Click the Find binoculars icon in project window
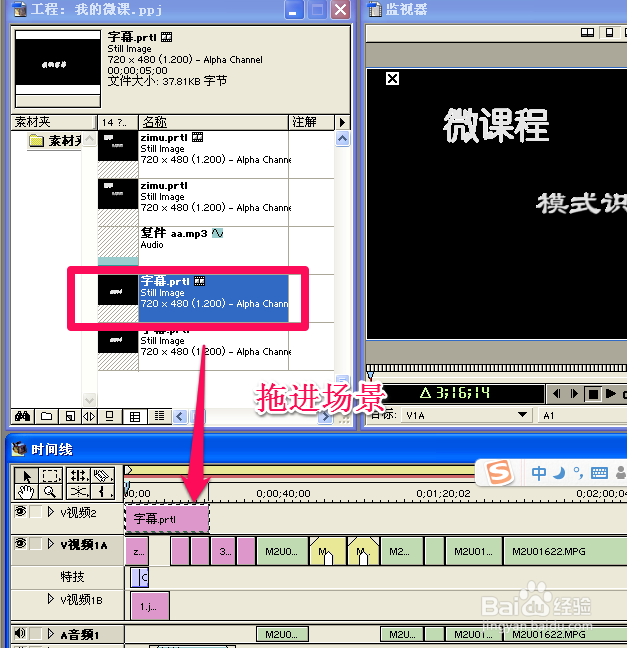The height and width of the screenshot is (648, 627). tap(22, 416)
